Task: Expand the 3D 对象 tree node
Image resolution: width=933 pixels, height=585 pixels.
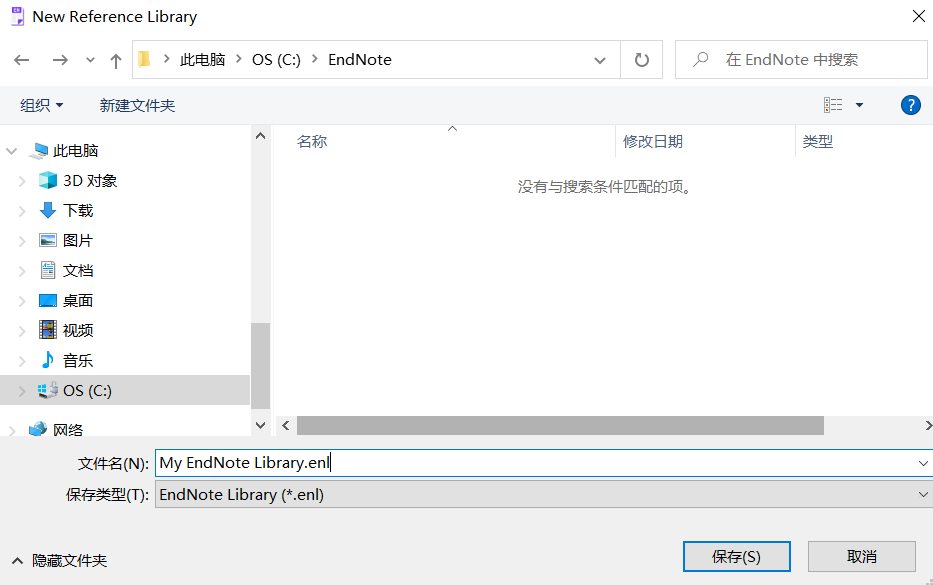Action: pos(22,181)
